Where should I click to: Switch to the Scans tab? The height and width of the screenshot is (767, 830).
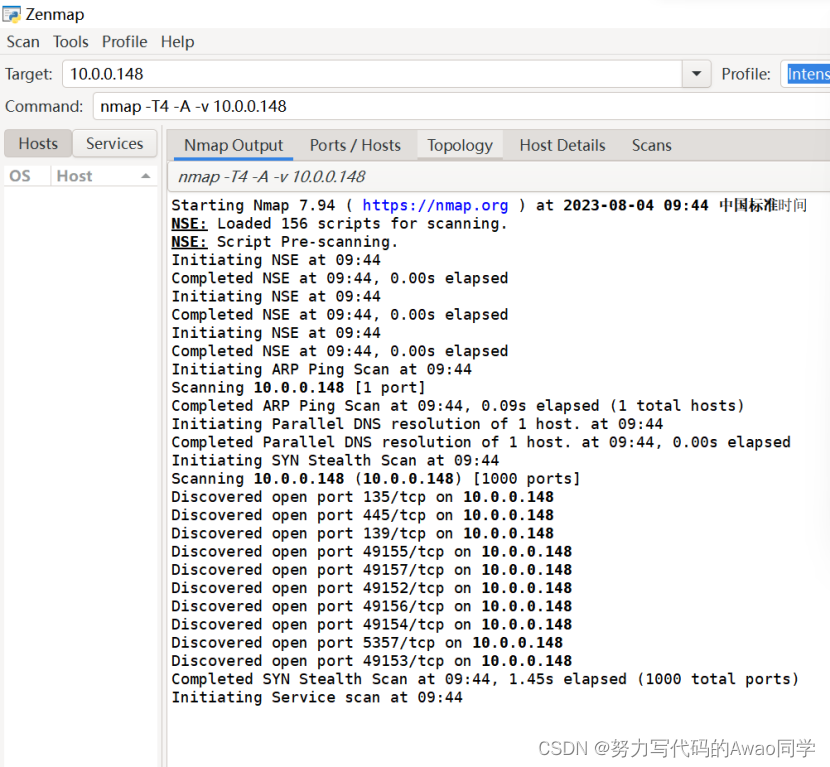pyautogui.click(x=652, y=146)
